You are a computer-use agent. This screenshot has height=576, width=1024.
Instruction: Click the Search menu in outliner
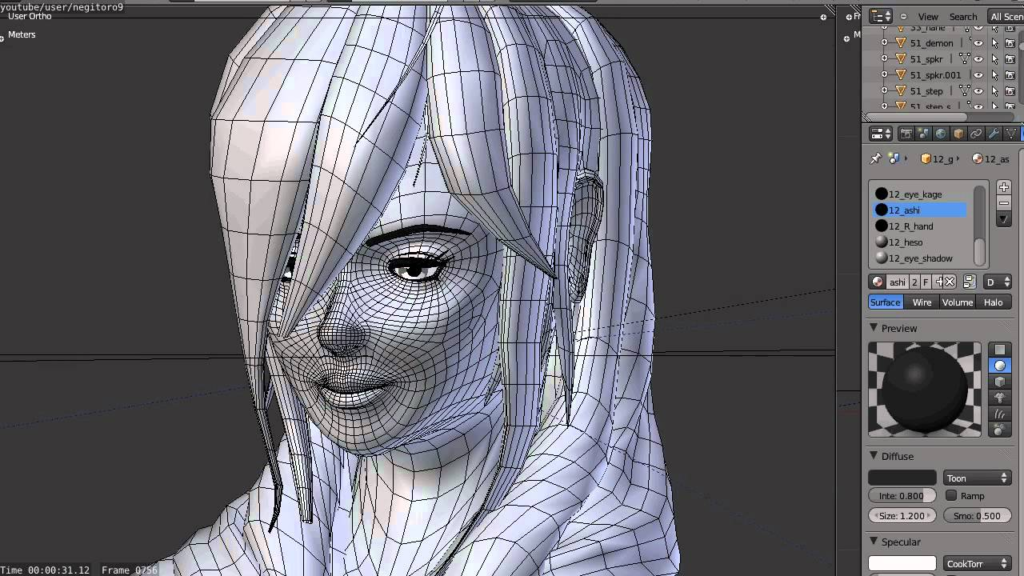tap(963, 16)
